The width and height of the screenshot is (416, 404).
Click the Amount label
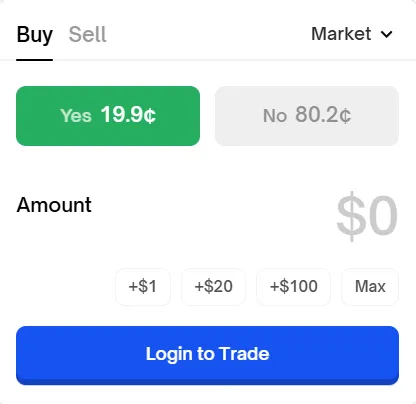[x=54, y=205]
